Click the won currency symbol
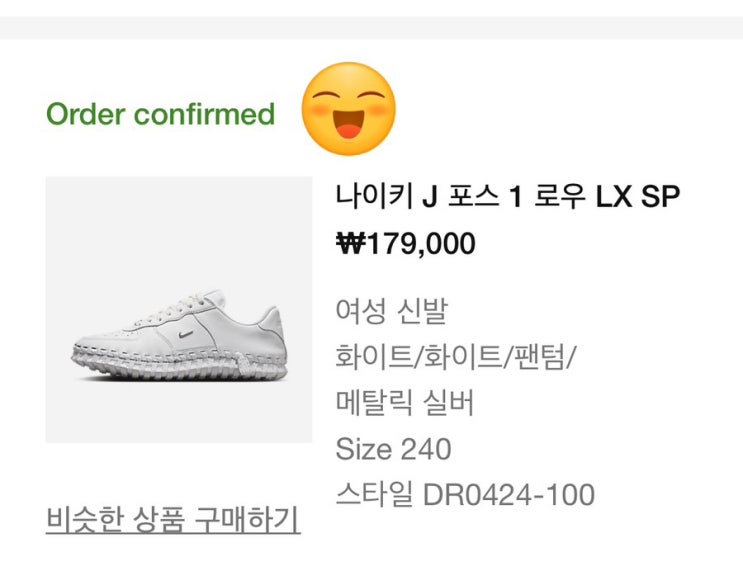The width and height of the screenshot is (743, 585). 351,244
